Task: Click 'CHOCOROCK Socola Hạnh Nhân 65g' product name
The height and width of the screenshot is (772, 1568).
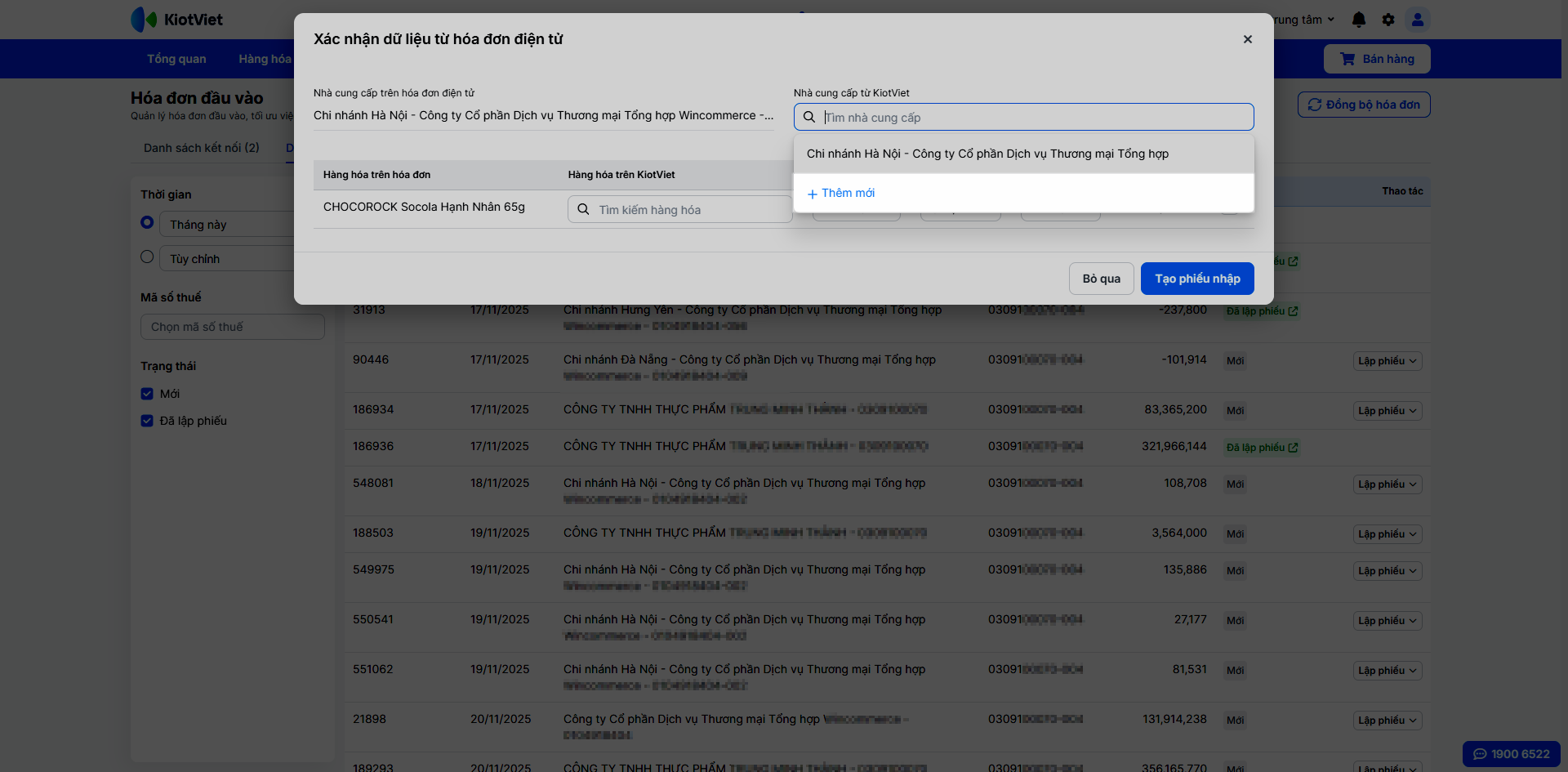Action: pos(424,207)
